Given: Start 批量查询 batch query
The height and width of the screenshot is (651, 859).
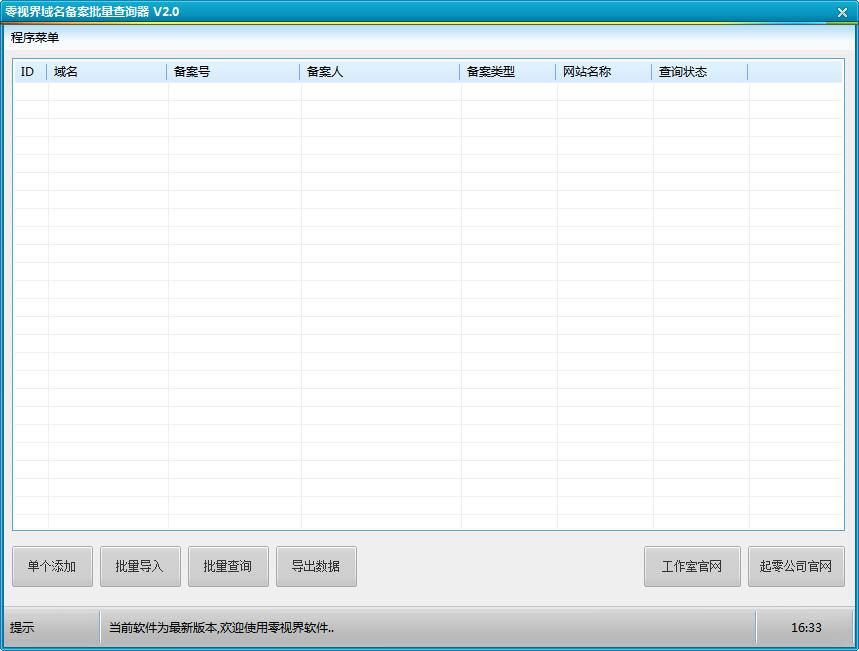Looking at the screenshot, I should (228, 566).
